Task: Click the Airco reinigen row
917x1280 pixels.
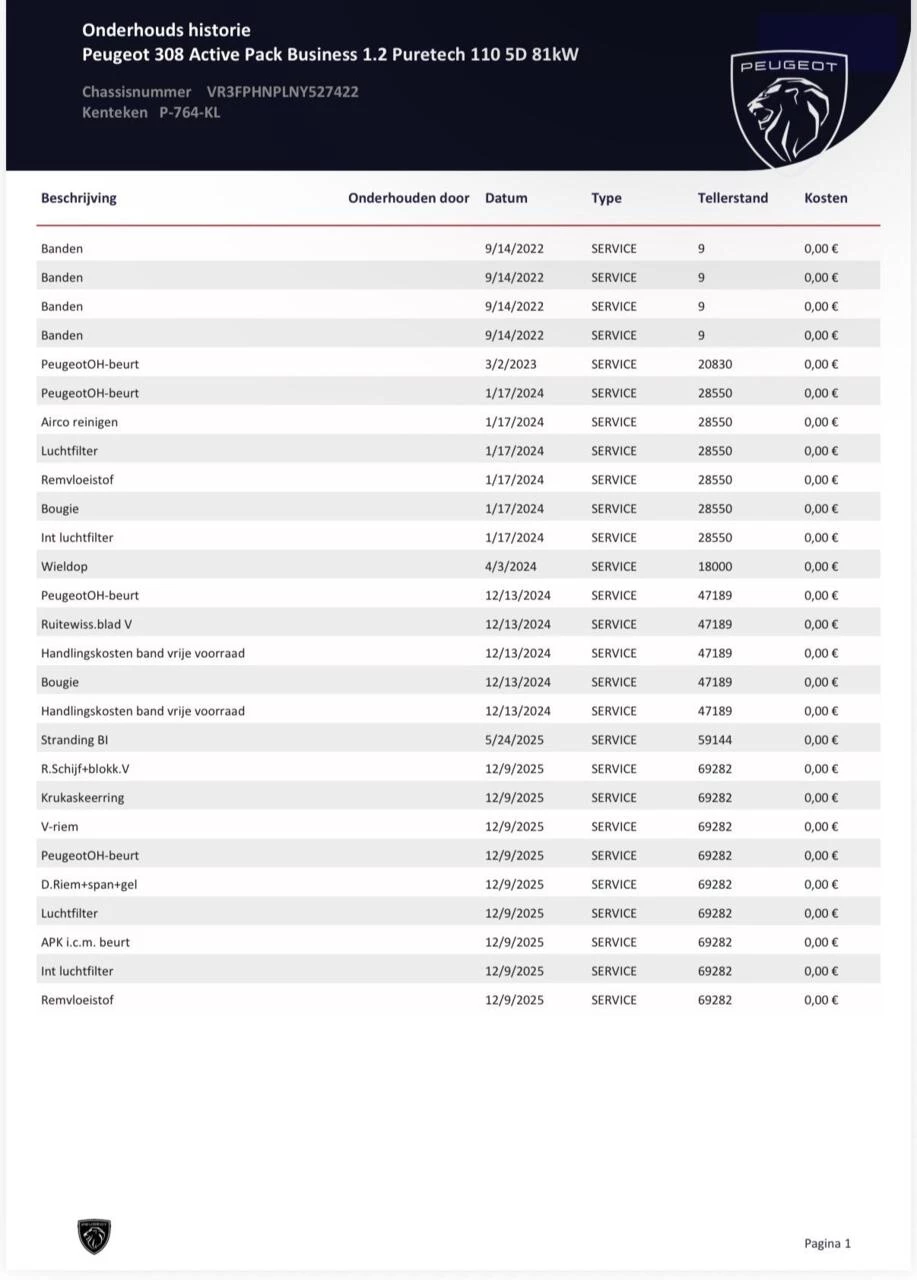Action: pyautogui.click(x=460, y=422)
